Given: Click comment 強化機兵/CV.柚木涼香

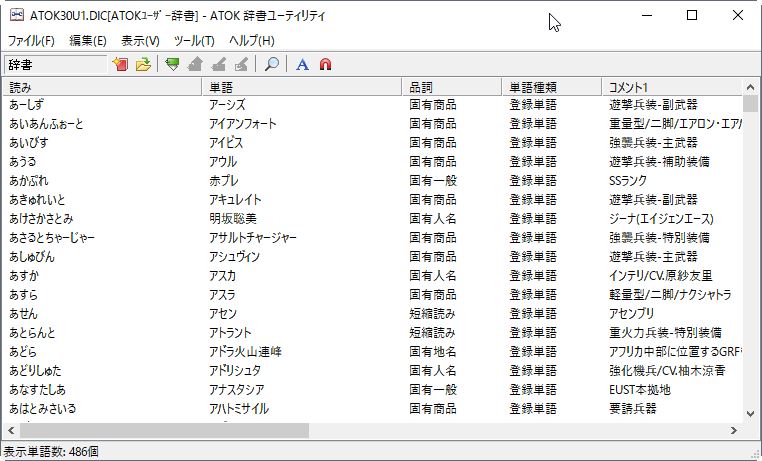Looking at the screenshot, I should pyautogui.click(x=667, y=370).
